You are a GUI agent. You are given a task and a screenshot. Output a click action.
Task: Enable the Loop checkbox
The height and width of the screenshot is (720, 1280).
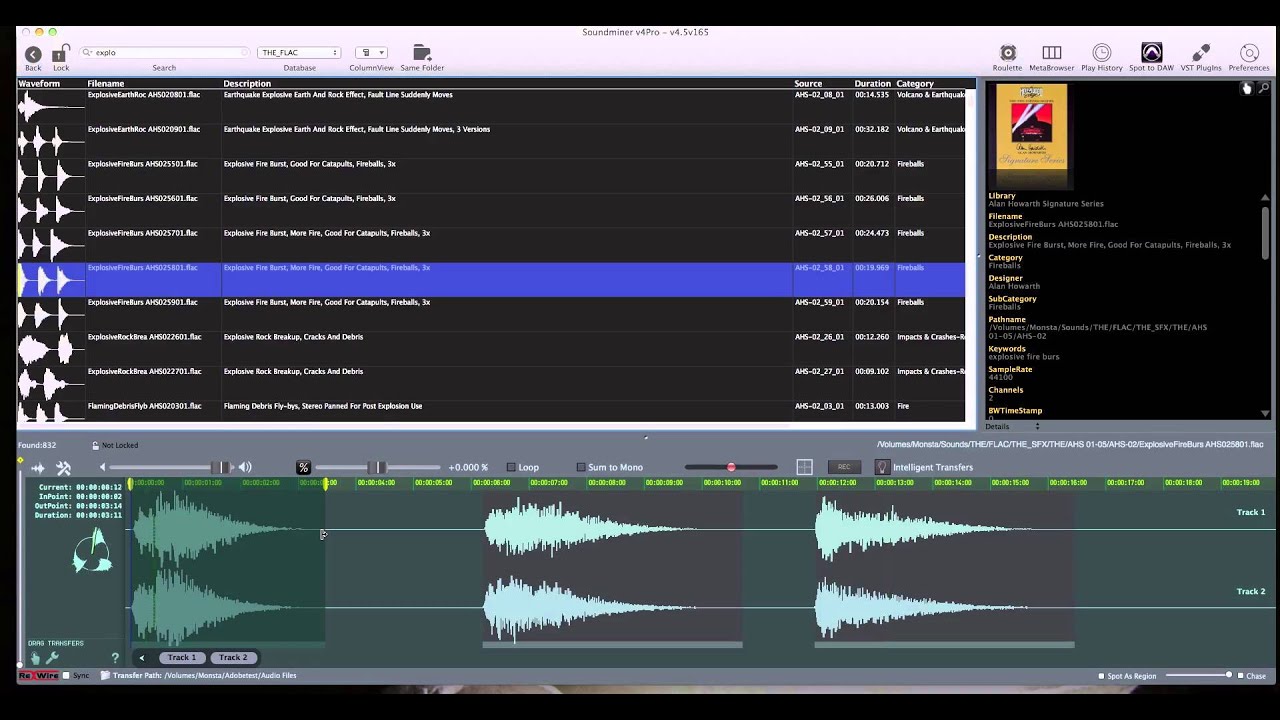tap(511, 467)
